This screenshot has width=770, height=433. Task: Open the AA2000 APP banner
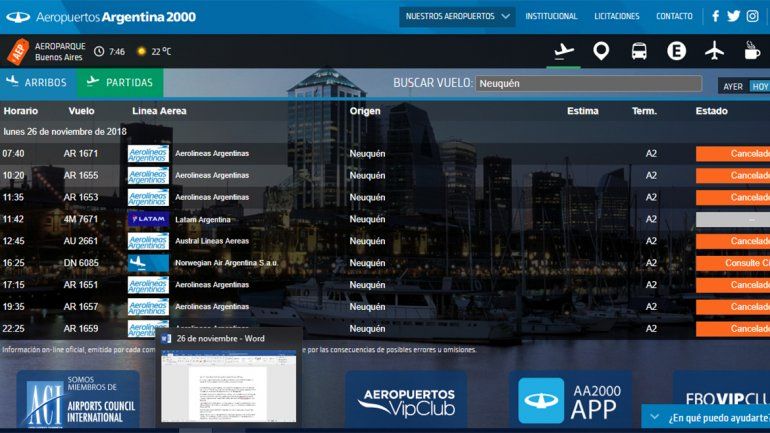570,401
